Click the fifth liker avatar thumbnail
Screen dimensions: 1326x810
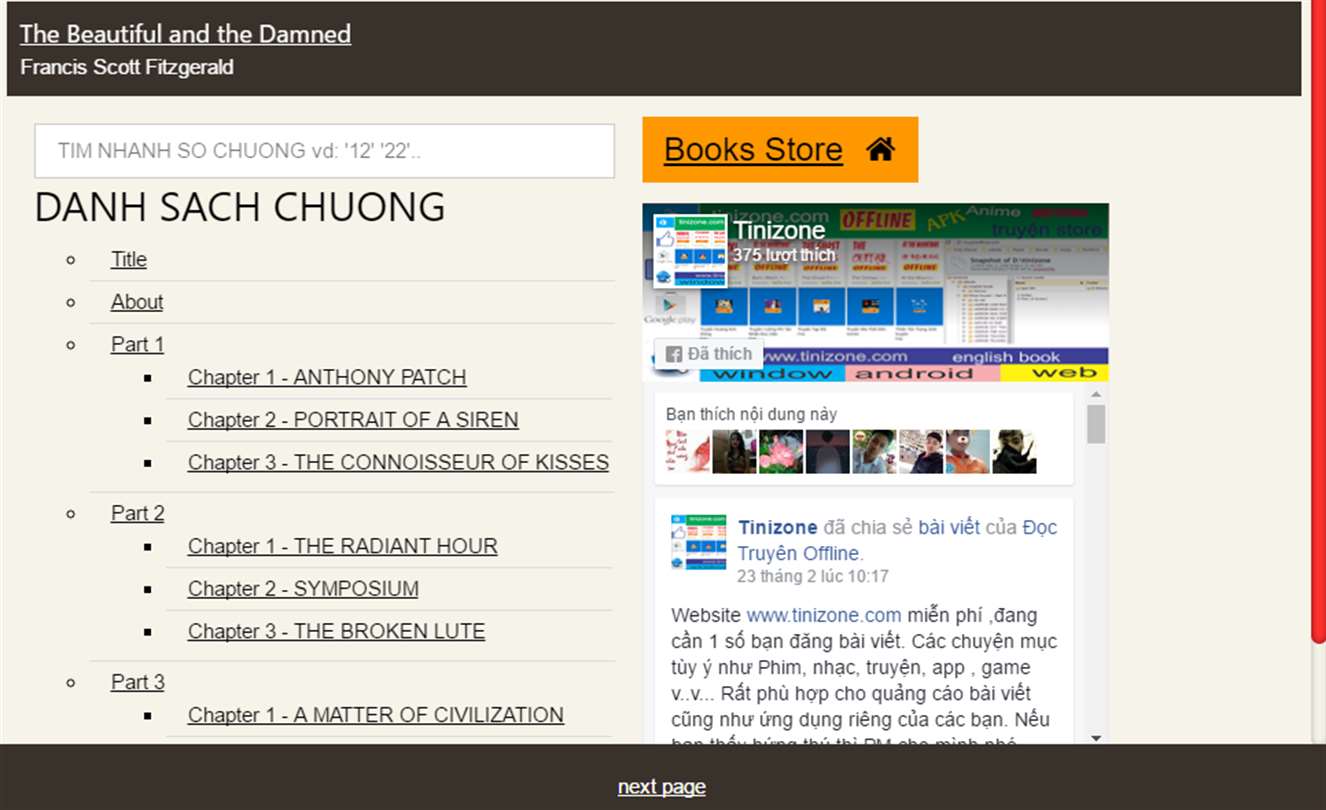click(874, 452)
